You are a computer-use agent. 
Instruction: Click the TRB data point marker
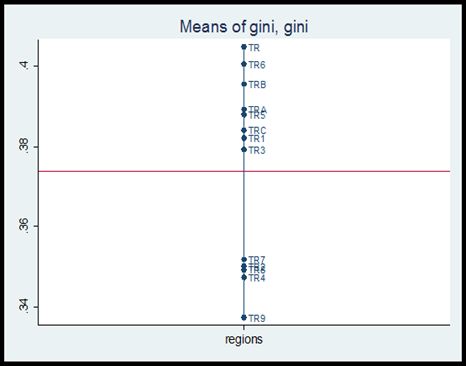pyautogui.click(x=244, y=84)
